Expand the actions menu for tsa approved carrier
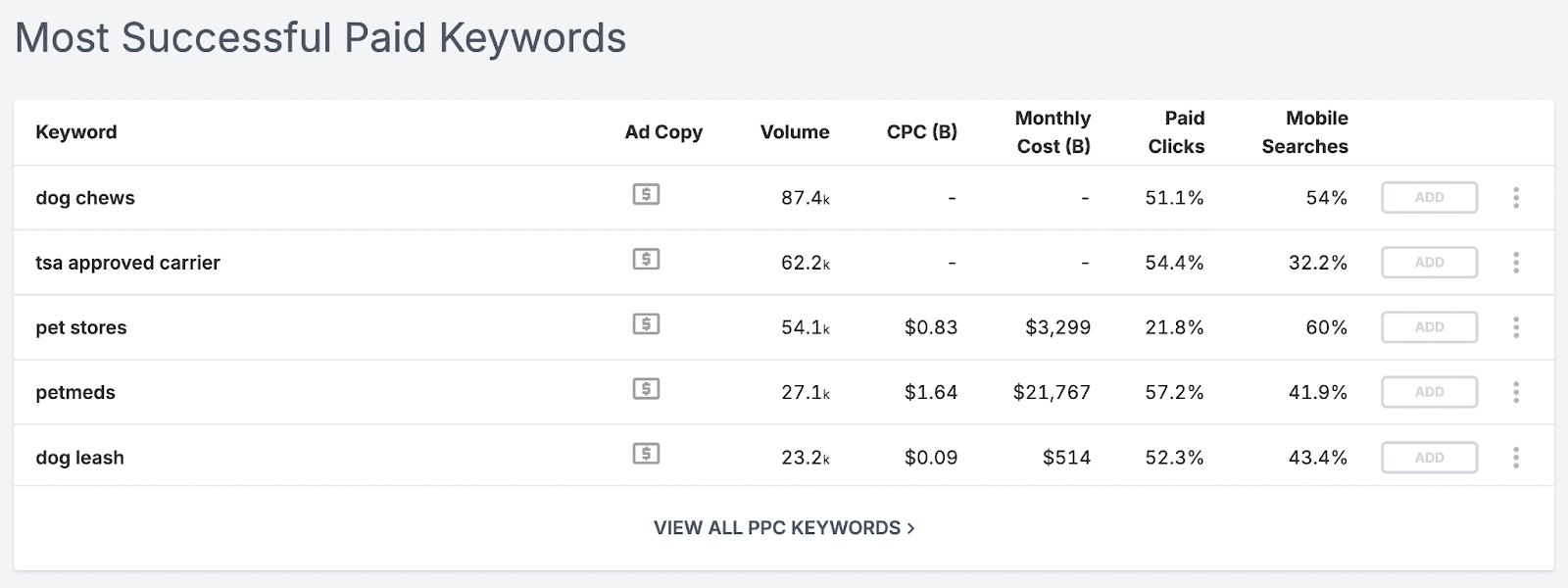This screenshot has height=588, width=1568. point(1515,262)
